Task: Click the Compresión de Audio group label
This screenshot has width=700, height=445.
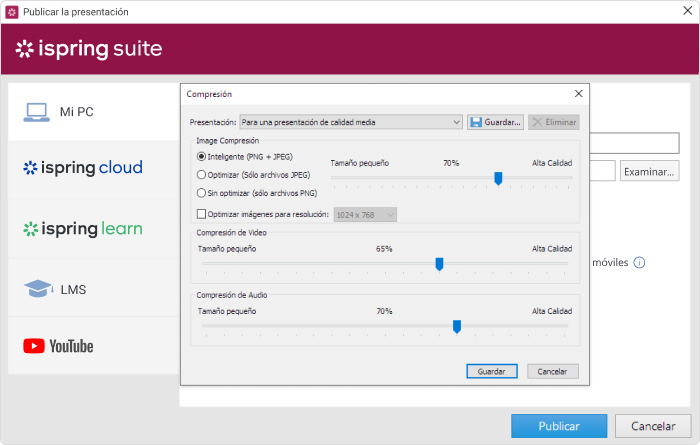Action: pyautogui.click(x=232, y=295)
